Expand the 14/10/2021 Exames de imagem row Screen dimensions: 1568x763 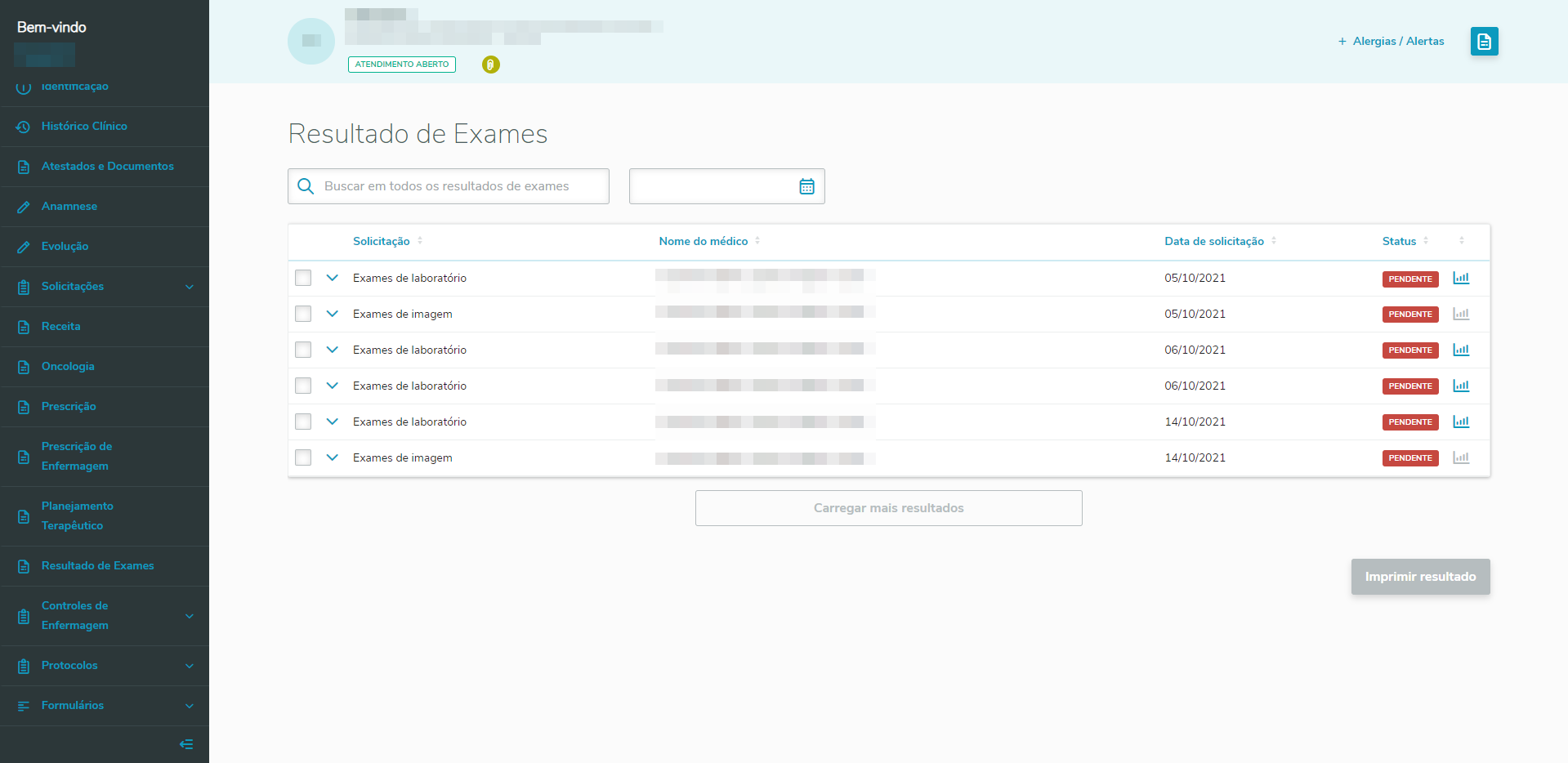click(x=333, y=457)
